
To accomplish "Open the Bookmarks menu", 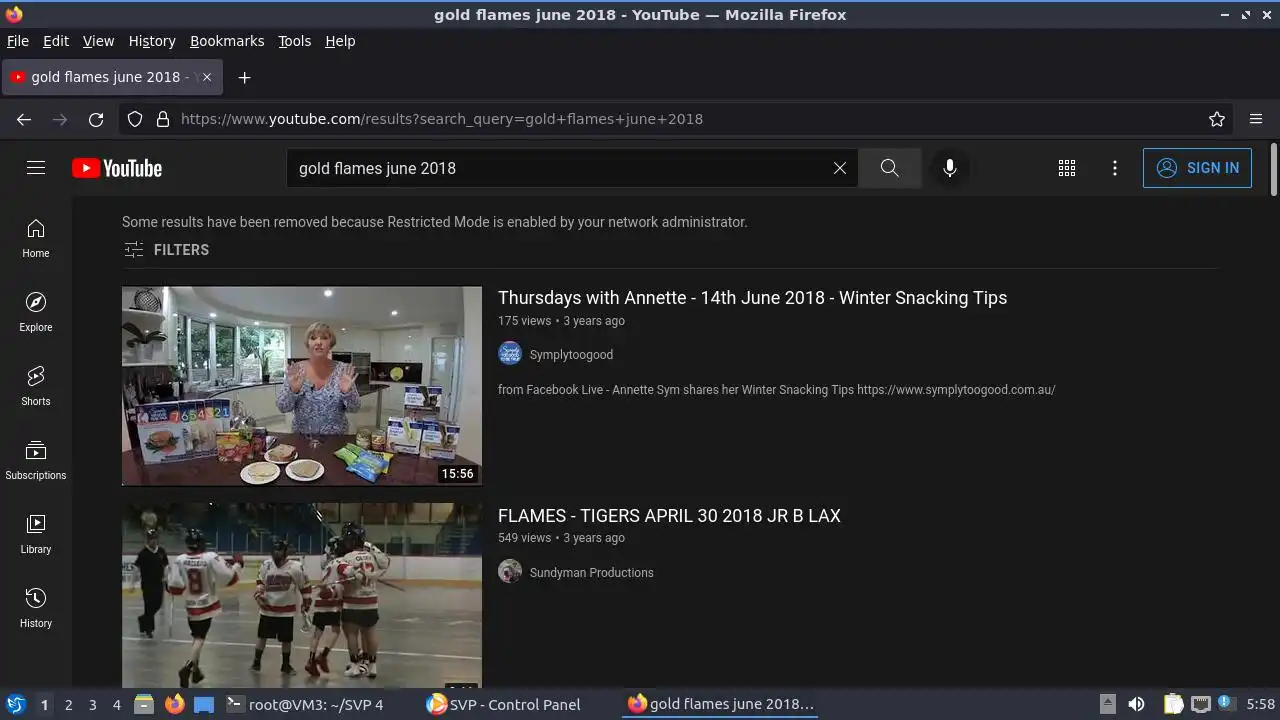I will click(227, 41).
